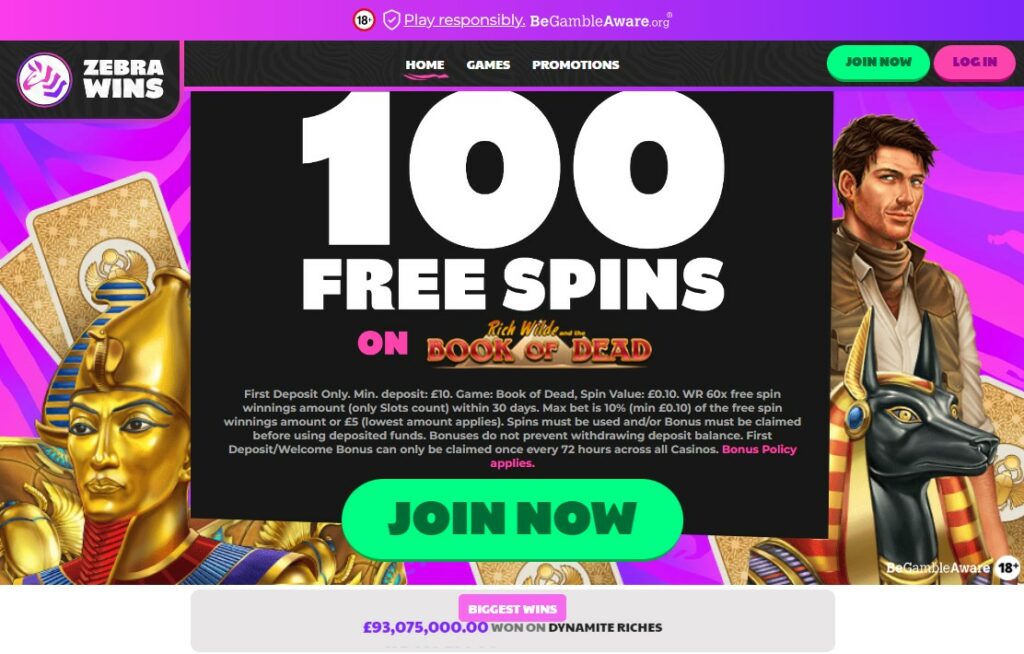Viewport: 1024px width, 654px height.
Task: Click the 18+ badge at bottom right of banner
Action: tap(1007, 567)
